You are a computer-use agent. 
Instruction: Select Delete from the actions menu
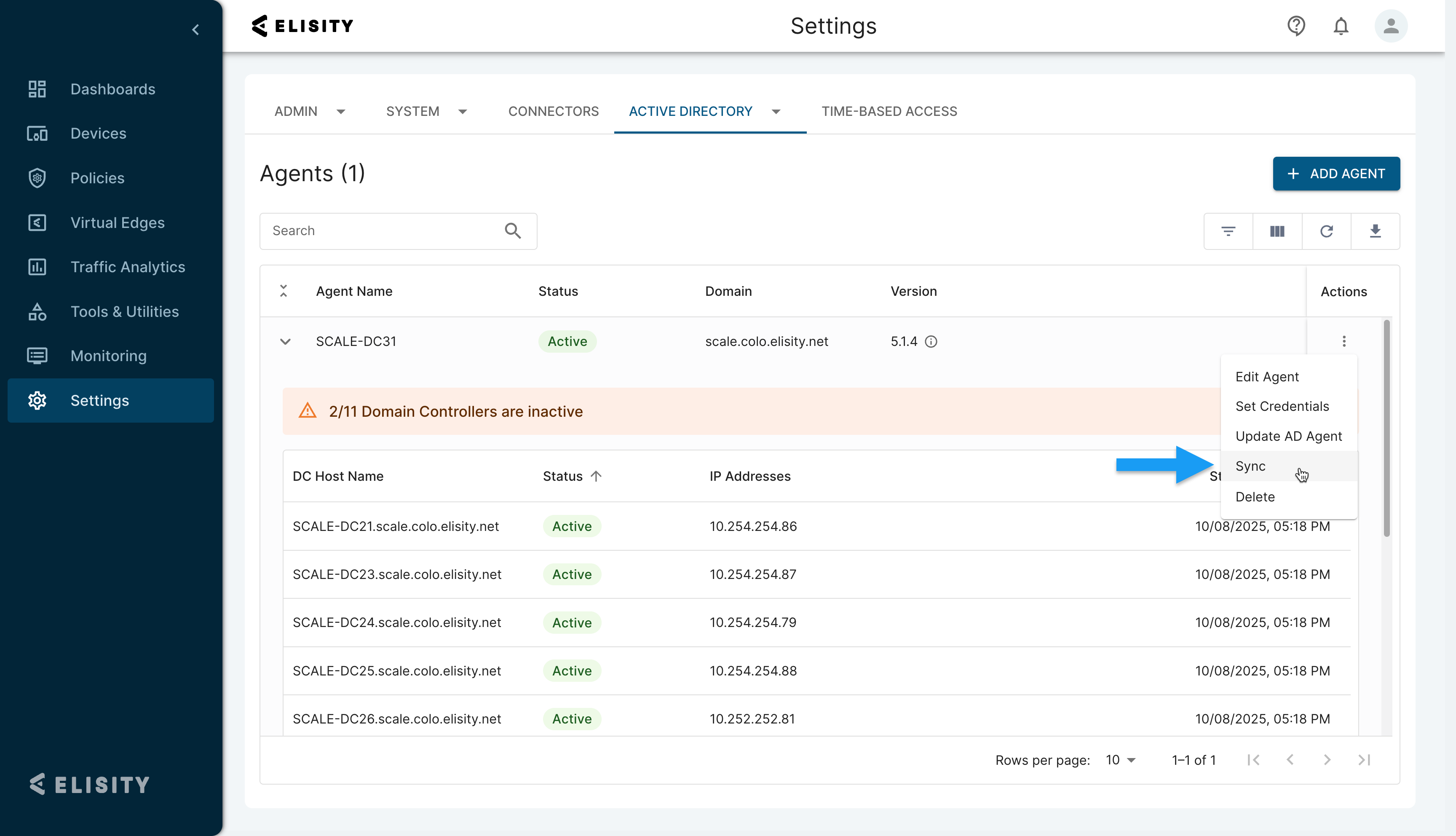click(1289, 497)
